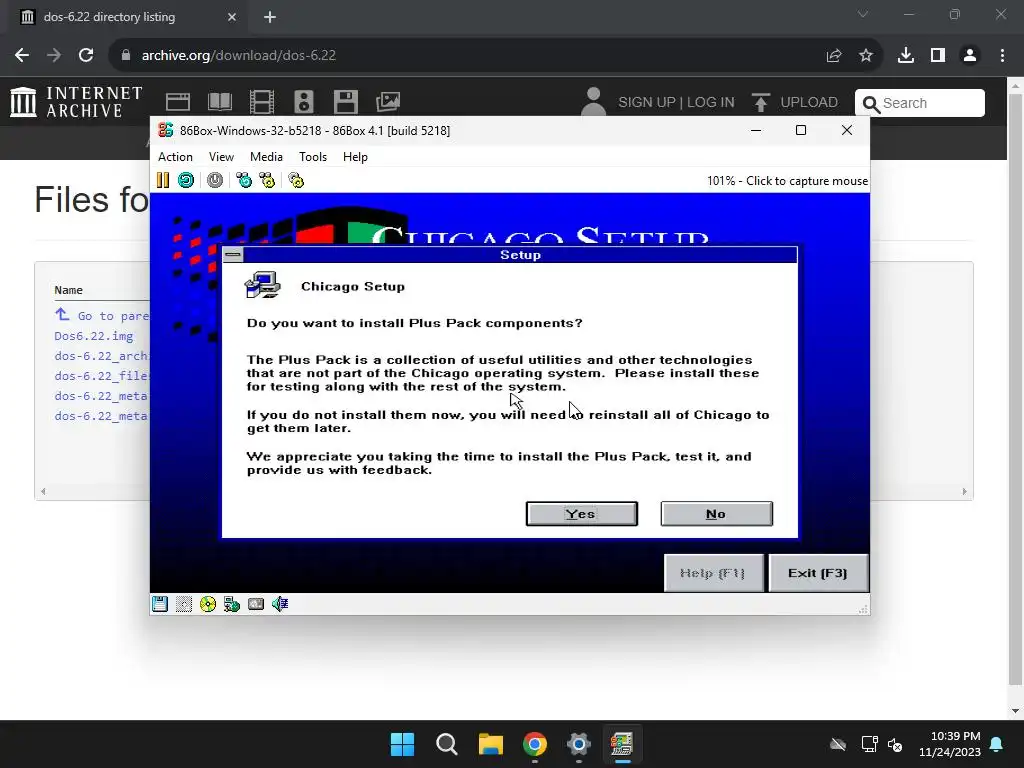Open Internet Archive video film icon
The height and width of the screenshot is (768, 1024).
(x=262, y=102)
